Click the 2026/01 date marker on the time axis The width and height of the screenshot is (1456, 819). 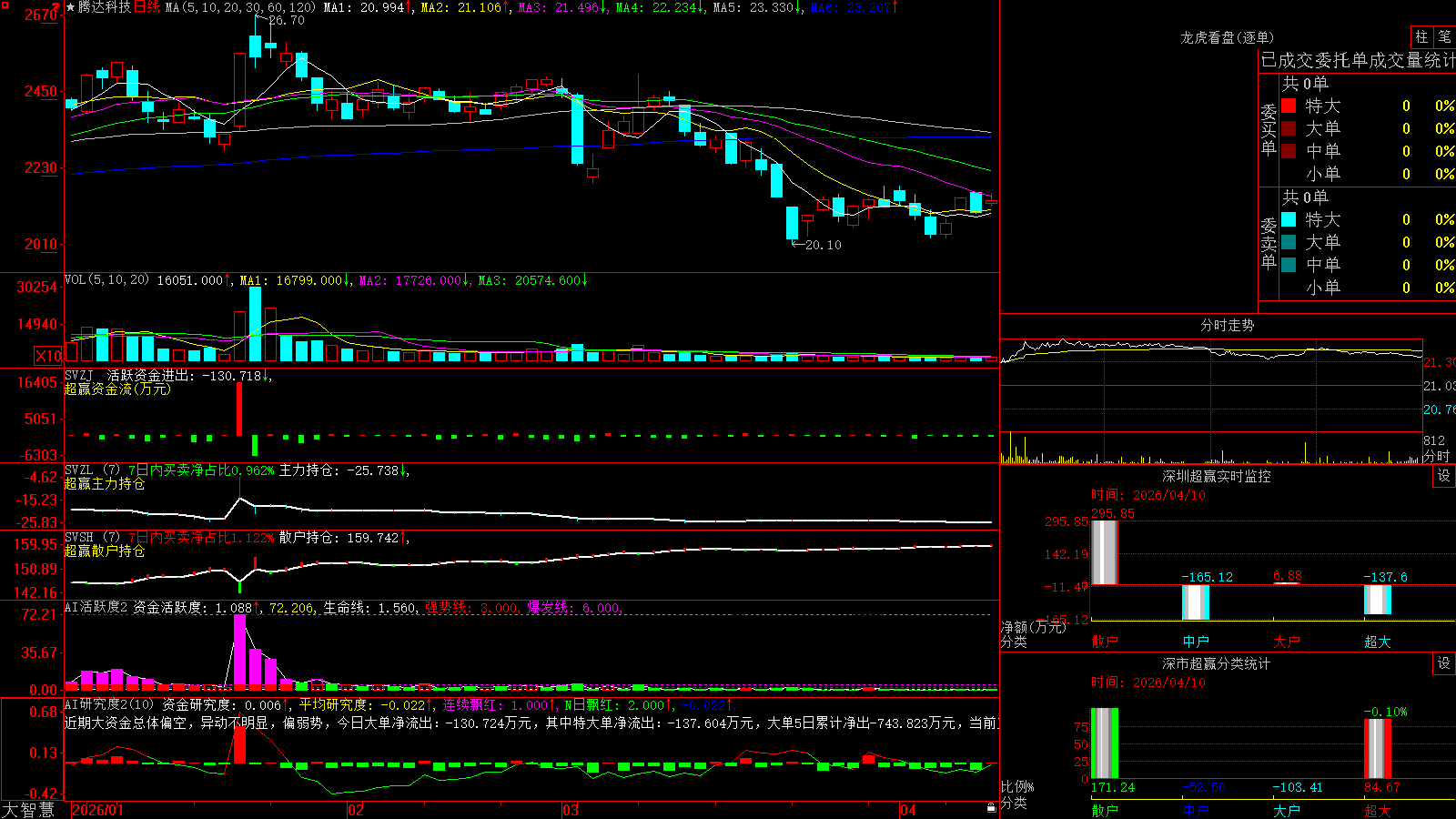(x=97, y=810)
